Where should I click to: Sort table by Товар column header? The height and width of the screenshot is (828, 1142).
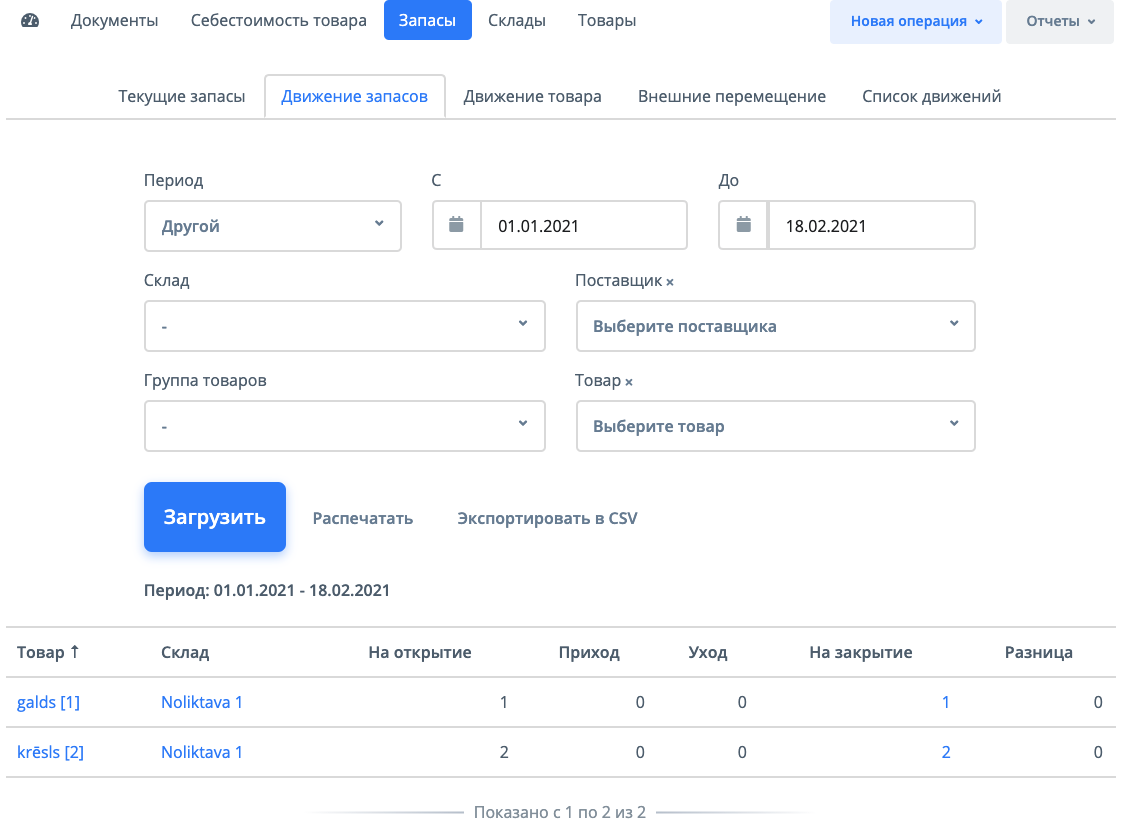point(48,652)
